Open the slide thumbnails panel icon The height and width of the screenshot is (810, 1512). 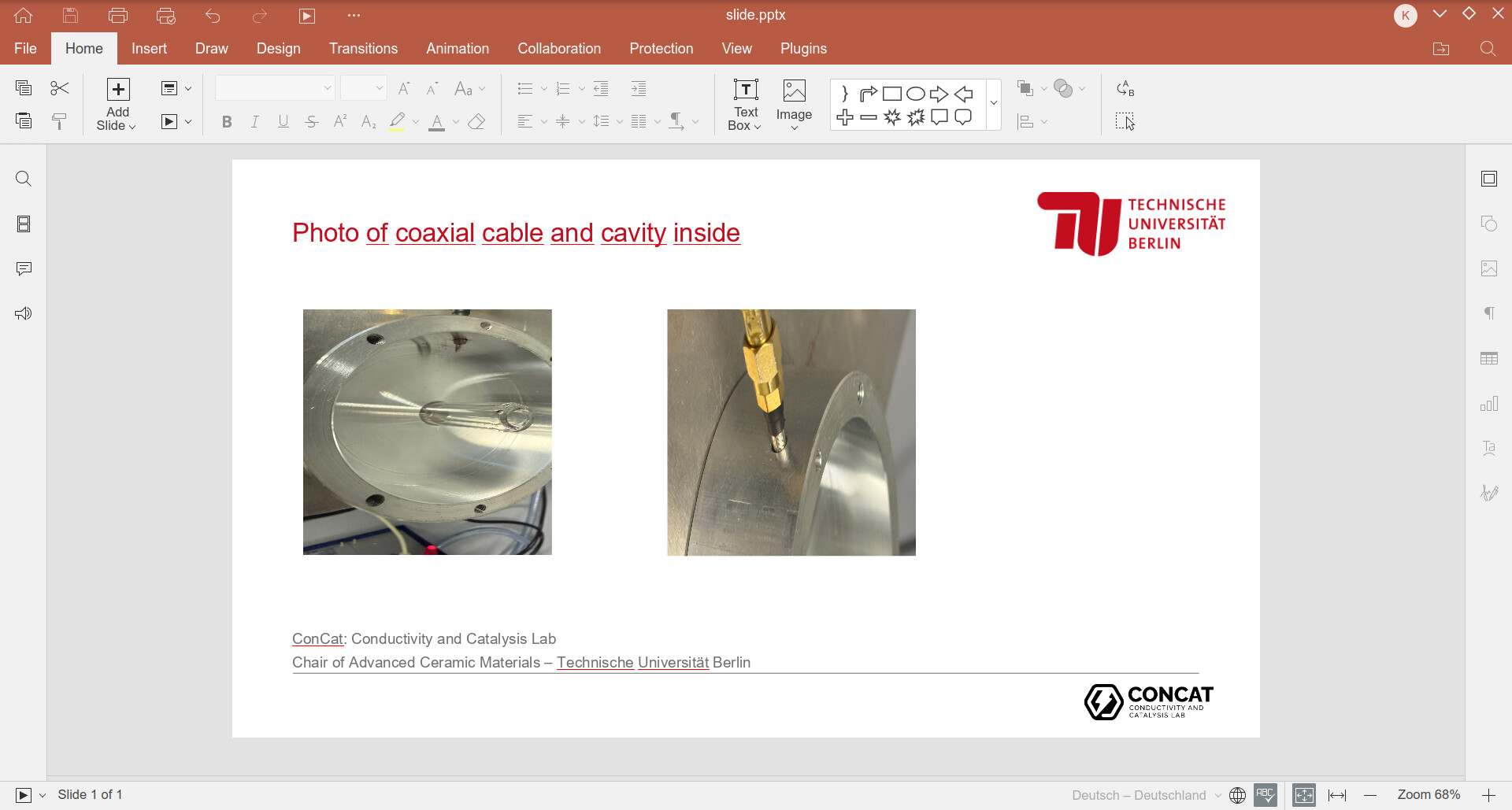24,224
